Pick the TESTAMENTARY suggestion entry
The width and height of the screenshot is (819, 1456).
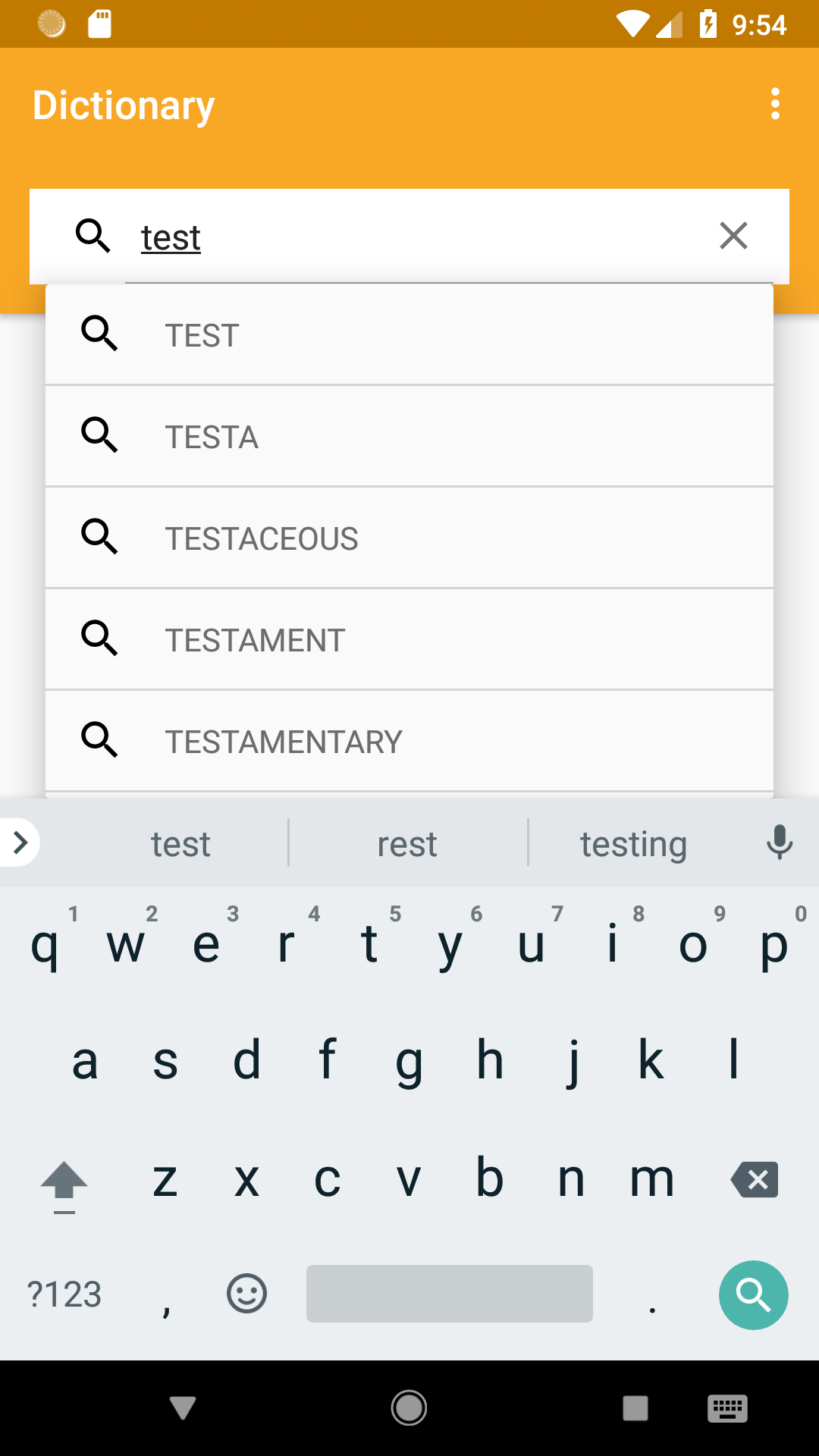pyautogui.click(x=409, y=741)
